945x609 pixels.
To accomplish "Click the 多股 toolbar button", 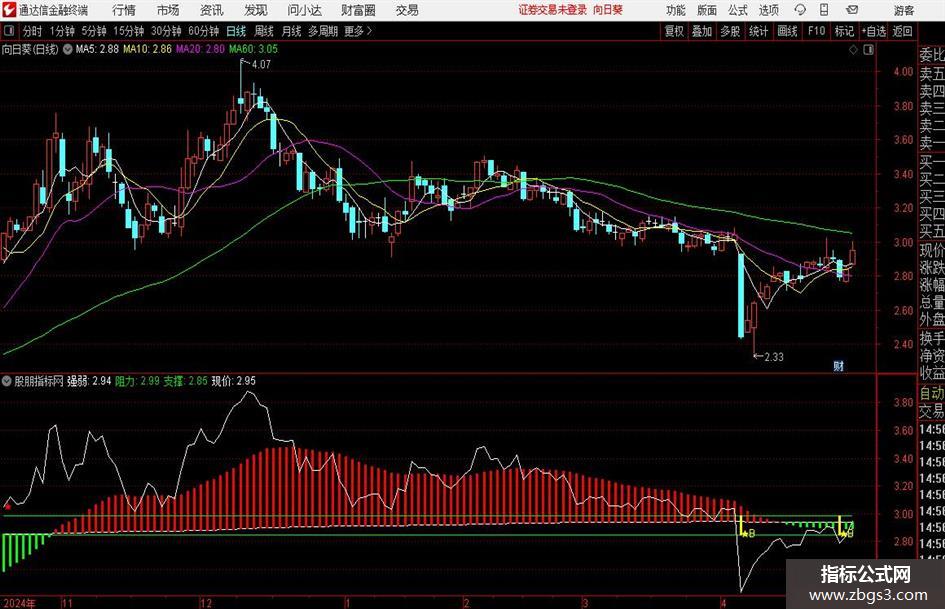I will pyautogui.click(x=730, y=31).
